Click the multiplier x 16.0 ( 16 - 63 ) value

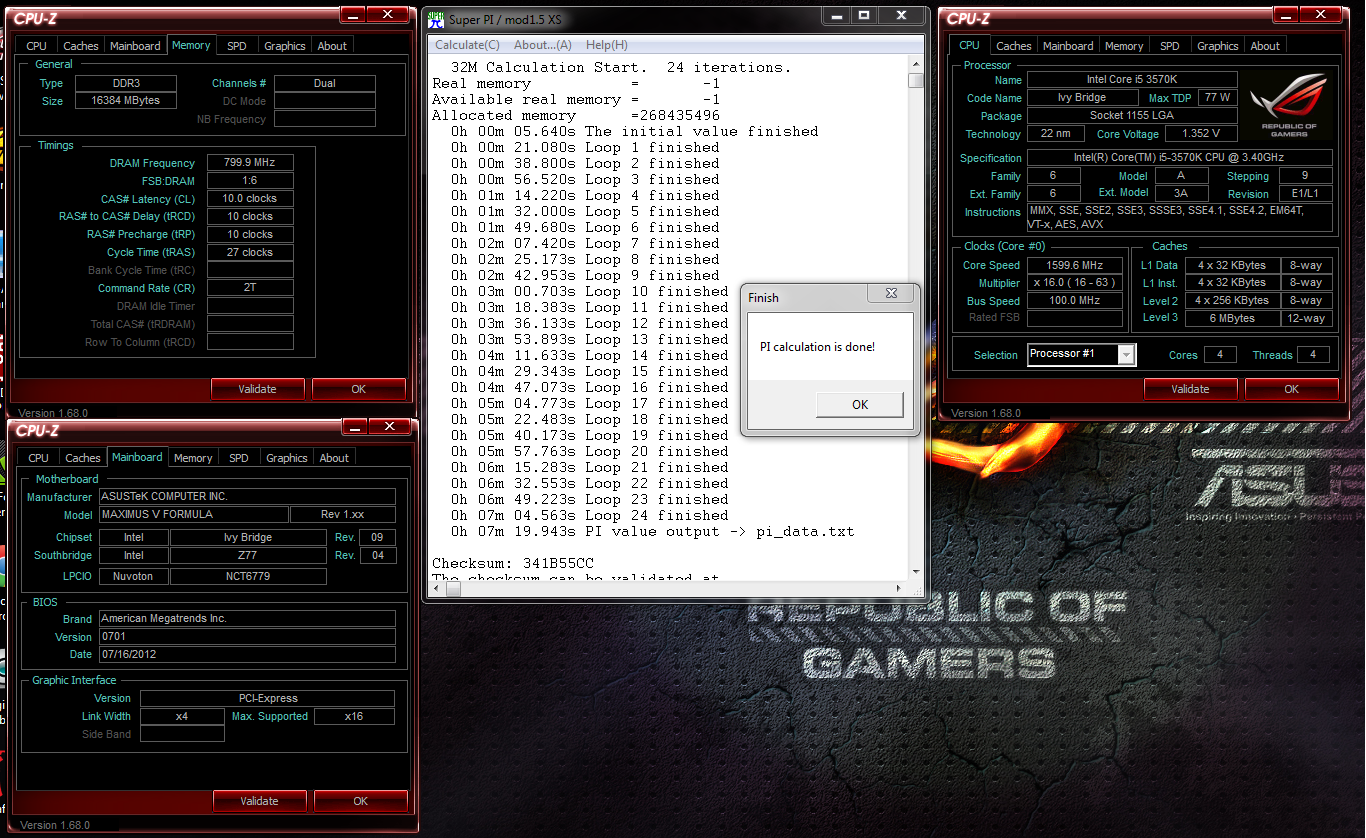[1075, 283]
